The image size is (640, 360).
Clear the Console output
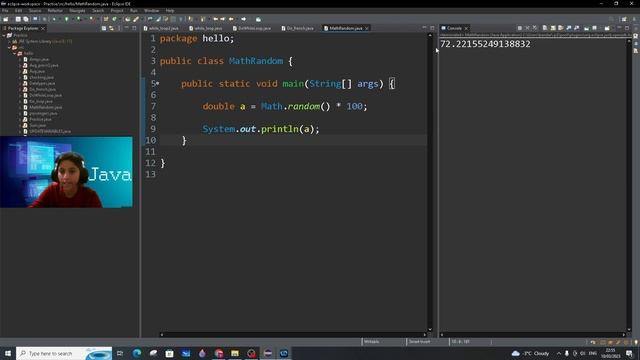(x=545, y=28)
